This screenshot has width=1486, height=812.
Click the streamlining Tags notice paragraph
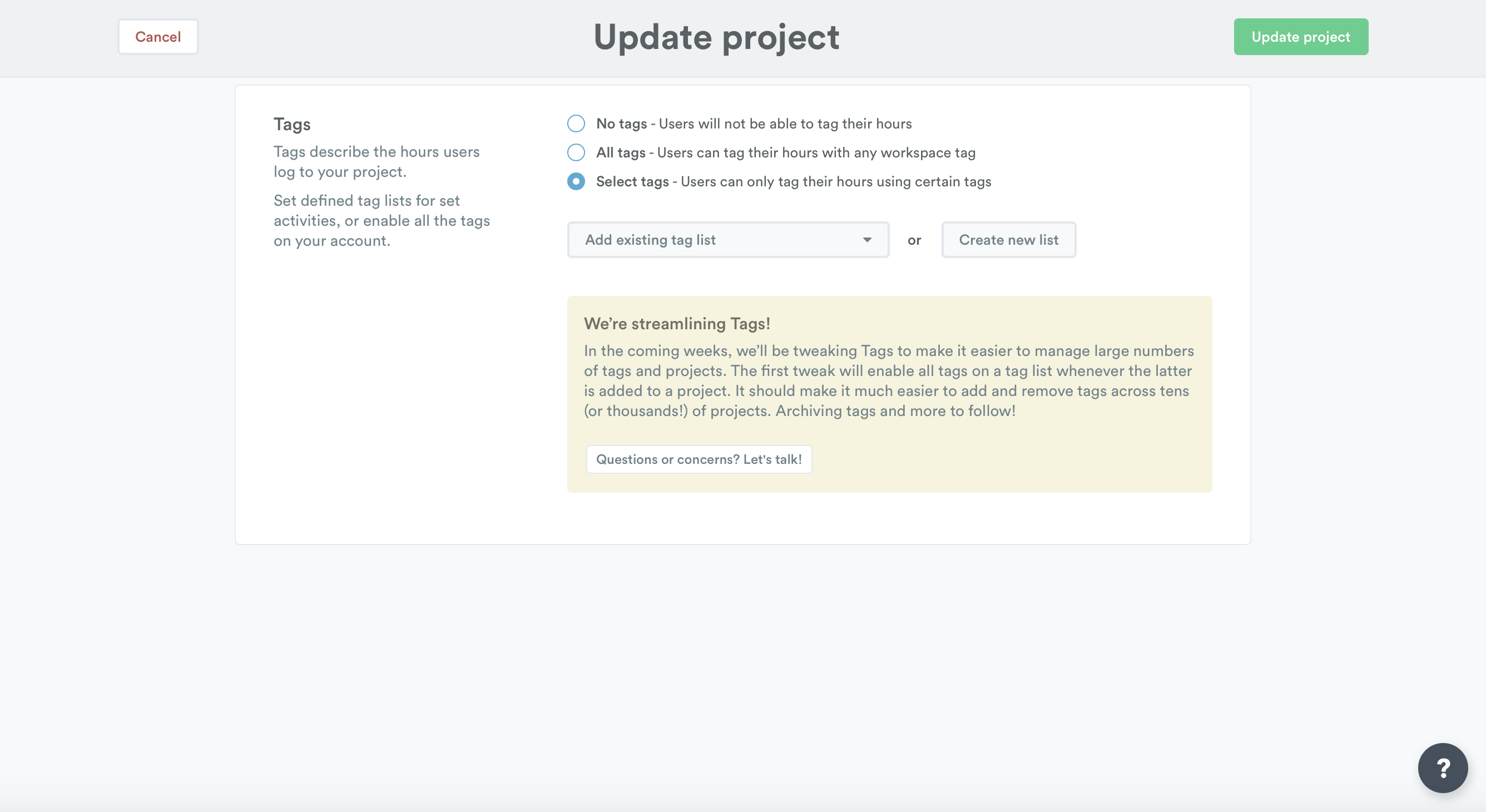click(888, 380)
